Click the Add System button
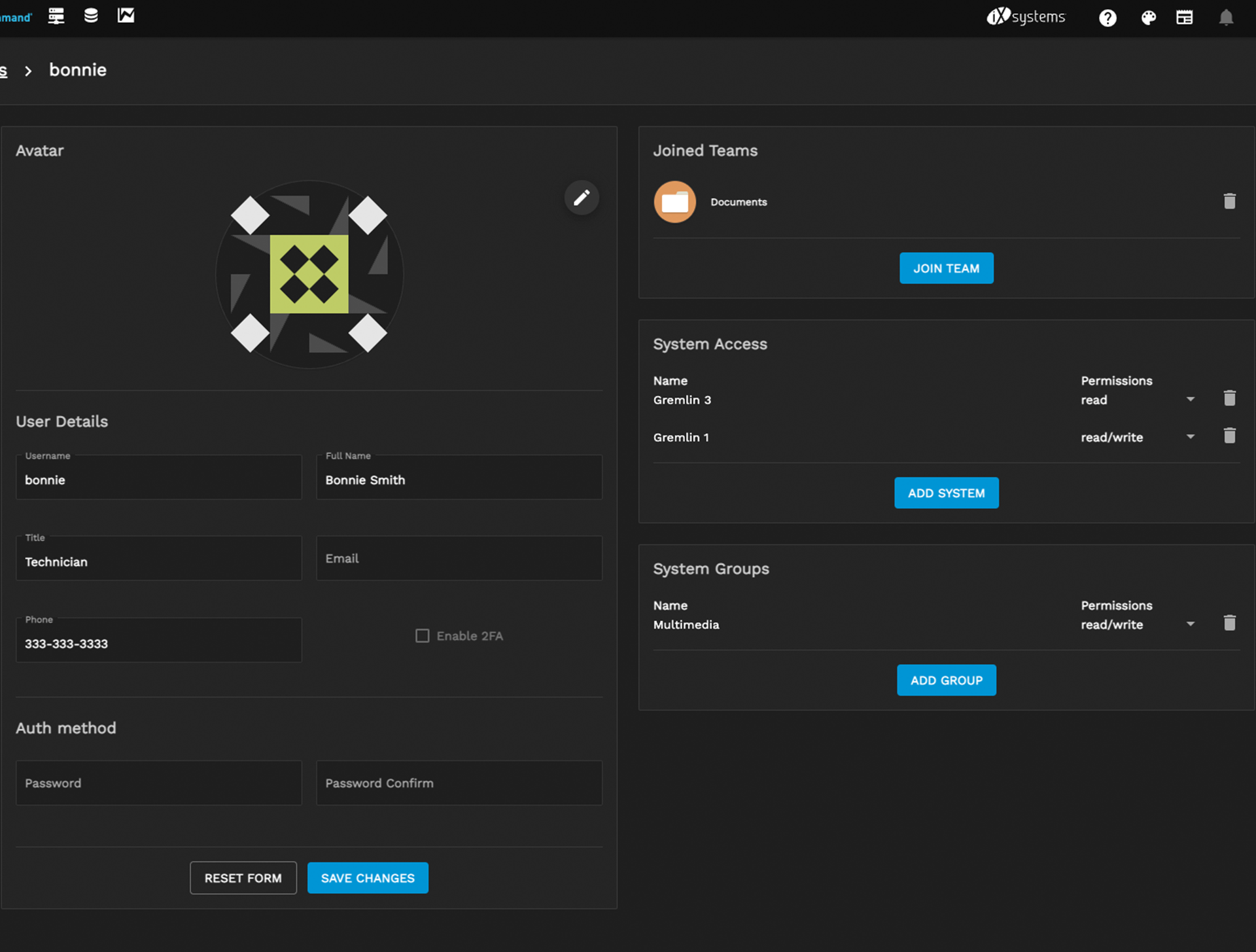1256x952 pixels. point(946,493)
